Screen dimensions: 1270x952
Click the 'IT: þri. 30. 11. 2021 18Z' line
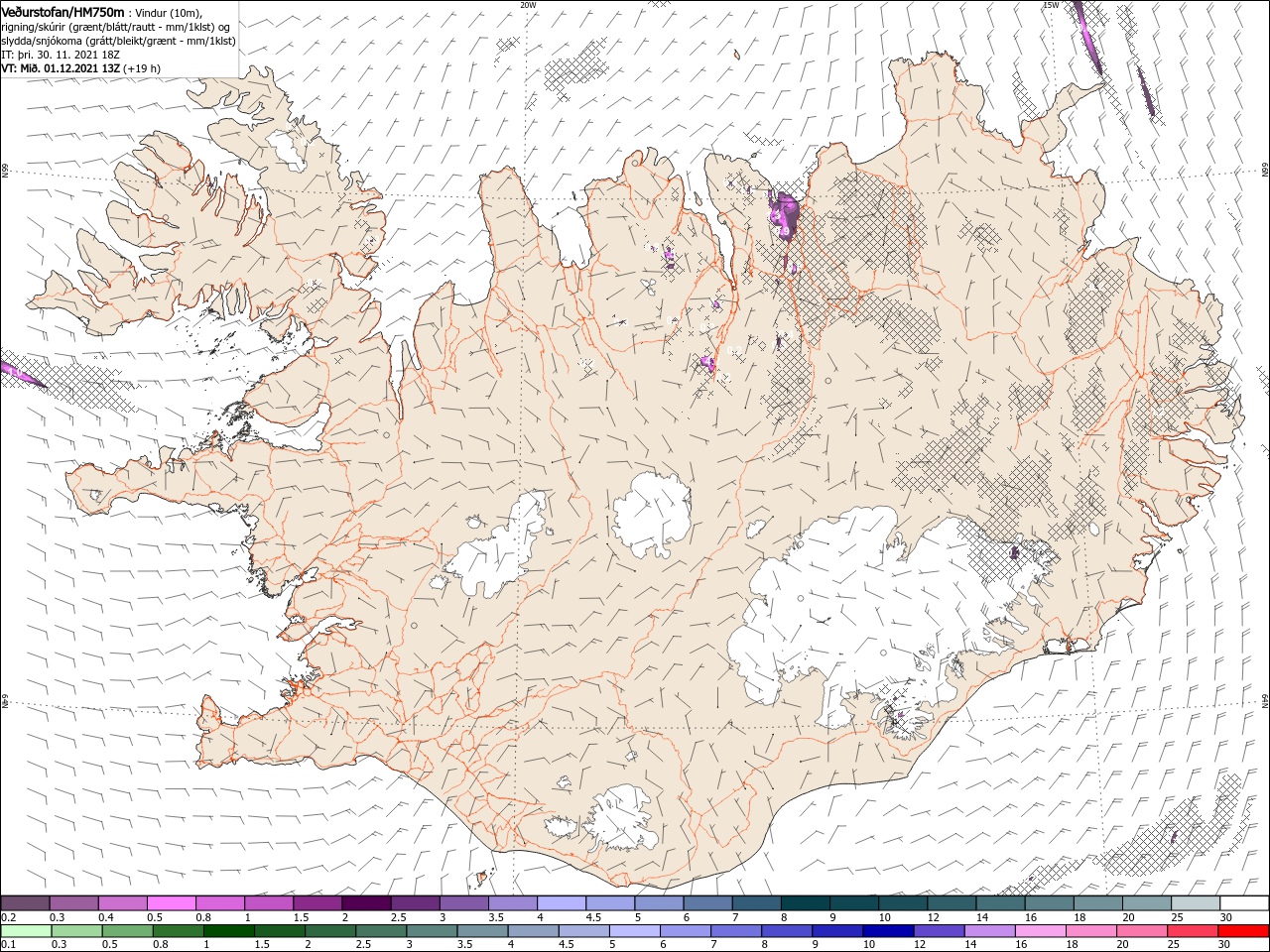point(62,55)
